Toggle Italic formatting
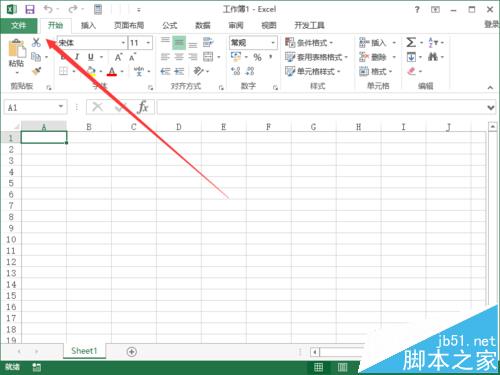Screen dimensions: 500x375 77,57
